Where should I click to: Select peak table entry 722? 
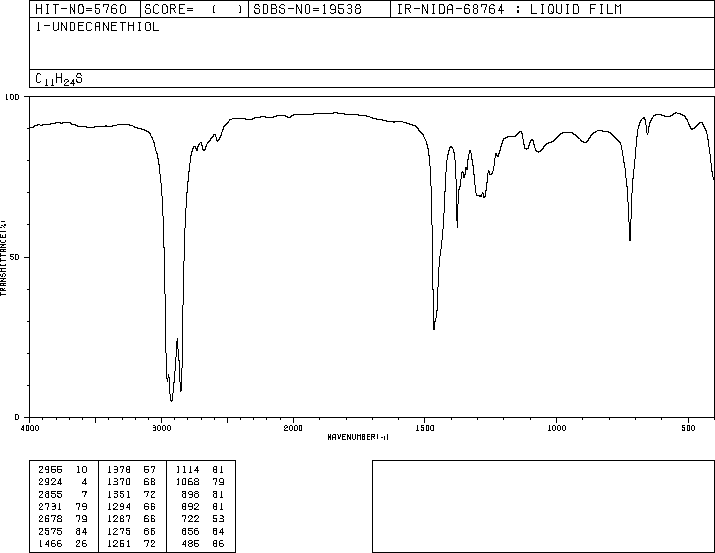click(190, 519)
